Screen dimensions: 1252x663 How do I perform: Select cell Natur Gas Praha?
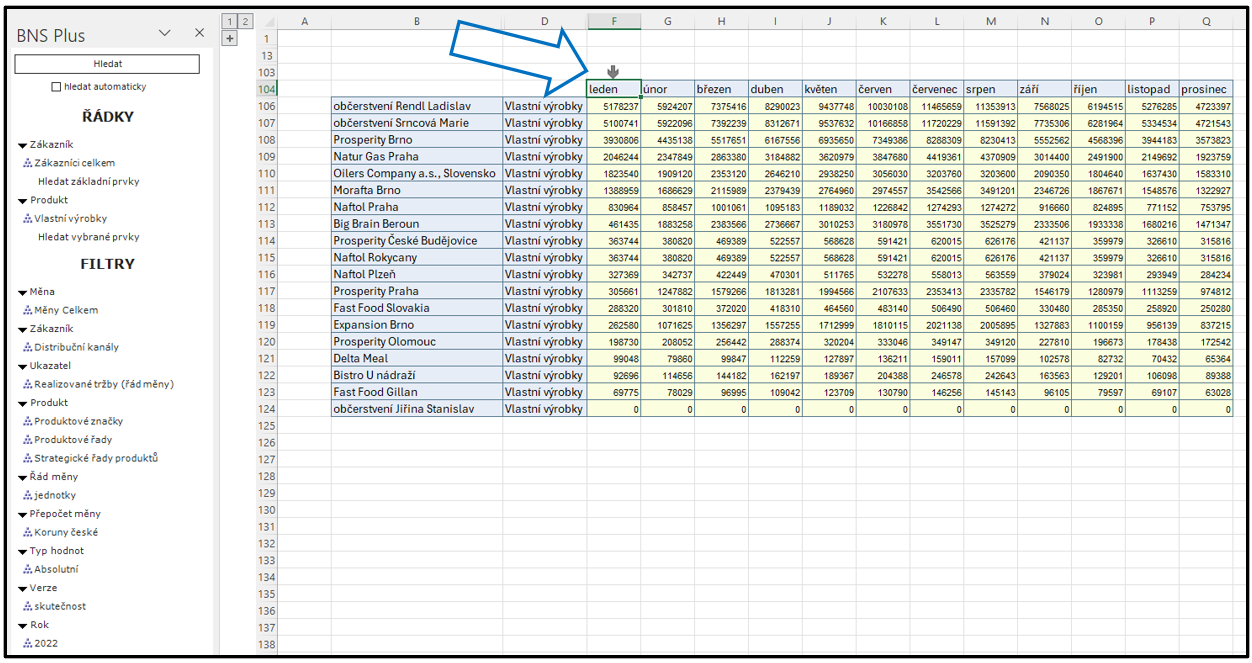(416, 157)
